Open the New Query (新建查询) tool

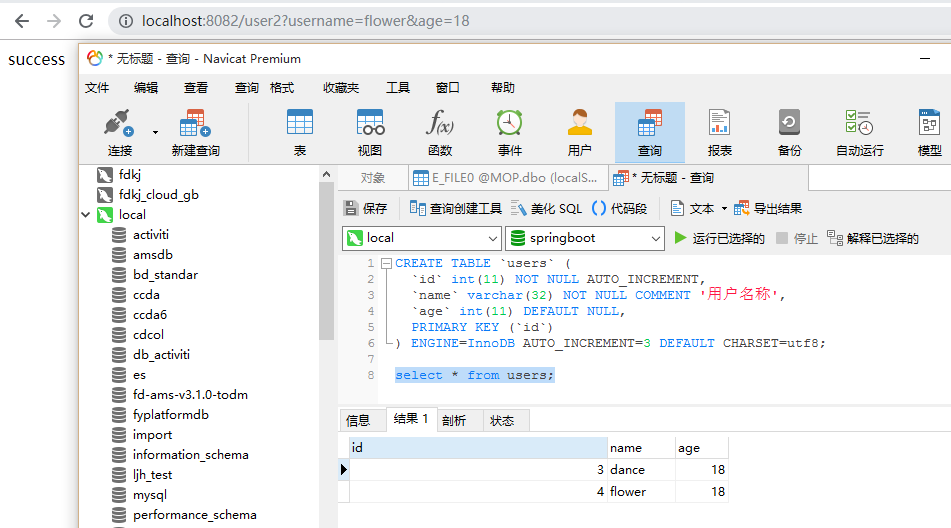pos(195,133)
